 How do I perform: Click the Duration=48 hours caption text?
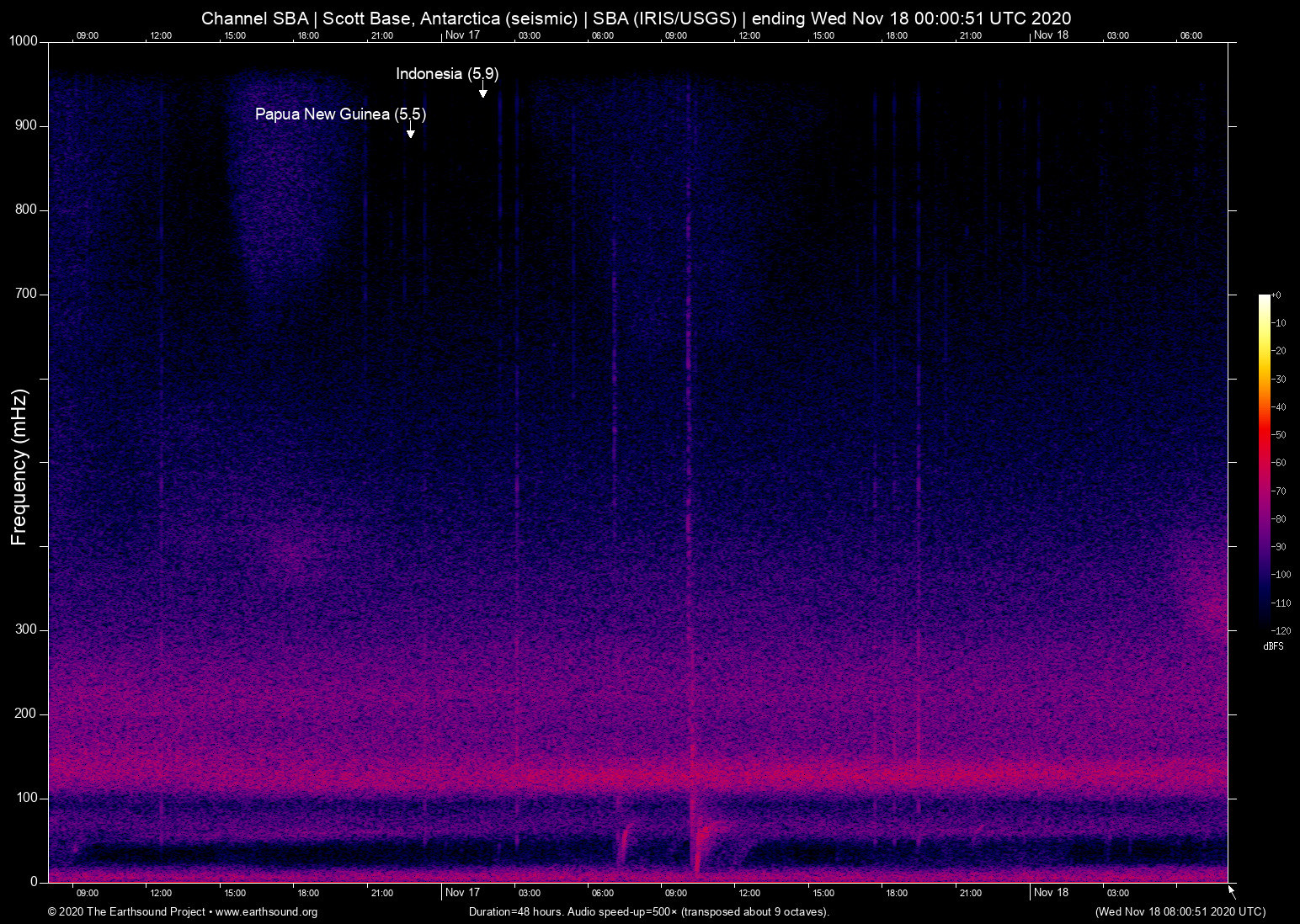pos(649,912)
